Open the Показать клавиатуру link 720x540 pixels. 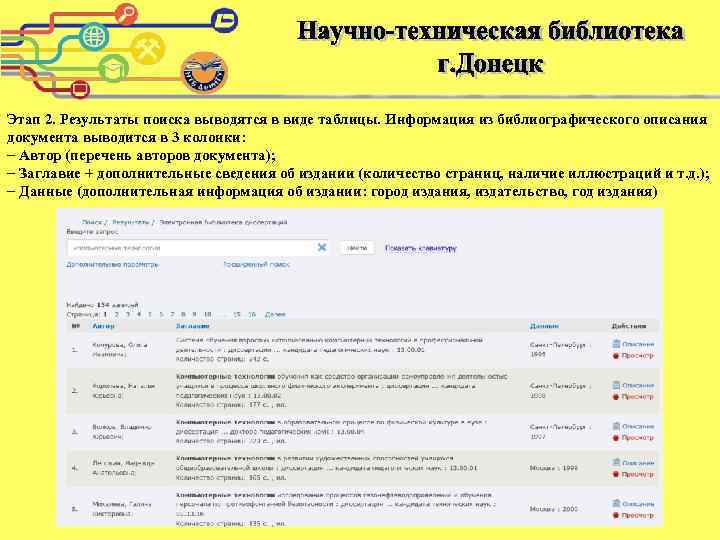[421, 248]
